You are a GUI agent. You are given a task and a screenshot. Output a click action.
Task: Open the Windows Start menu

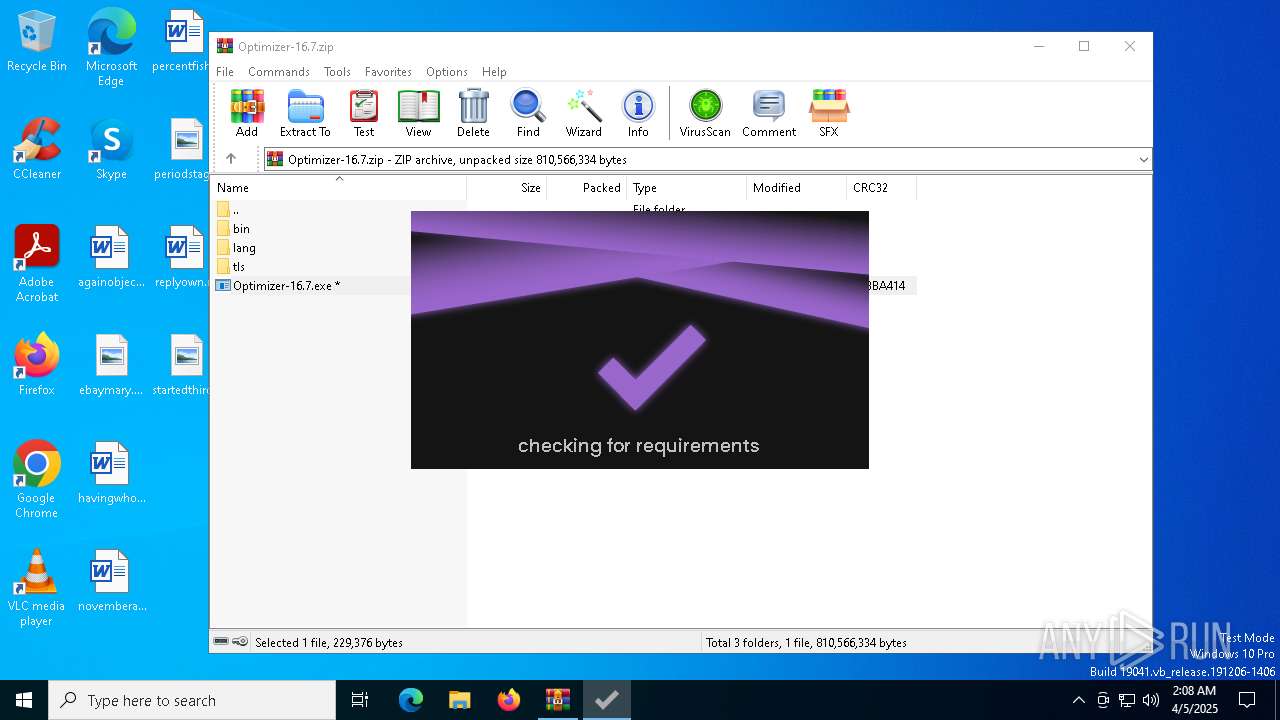click(24, 700)
